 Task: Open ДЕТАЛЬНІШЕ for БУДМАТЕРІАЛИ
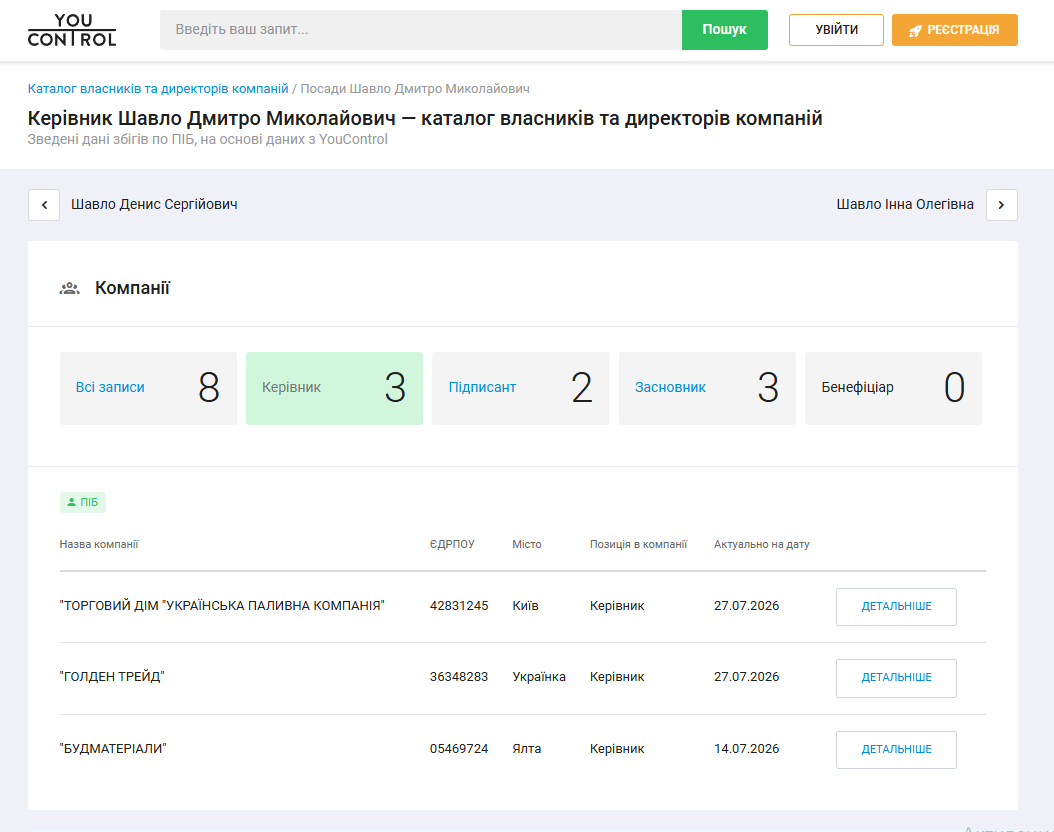[x=896, y=749]
